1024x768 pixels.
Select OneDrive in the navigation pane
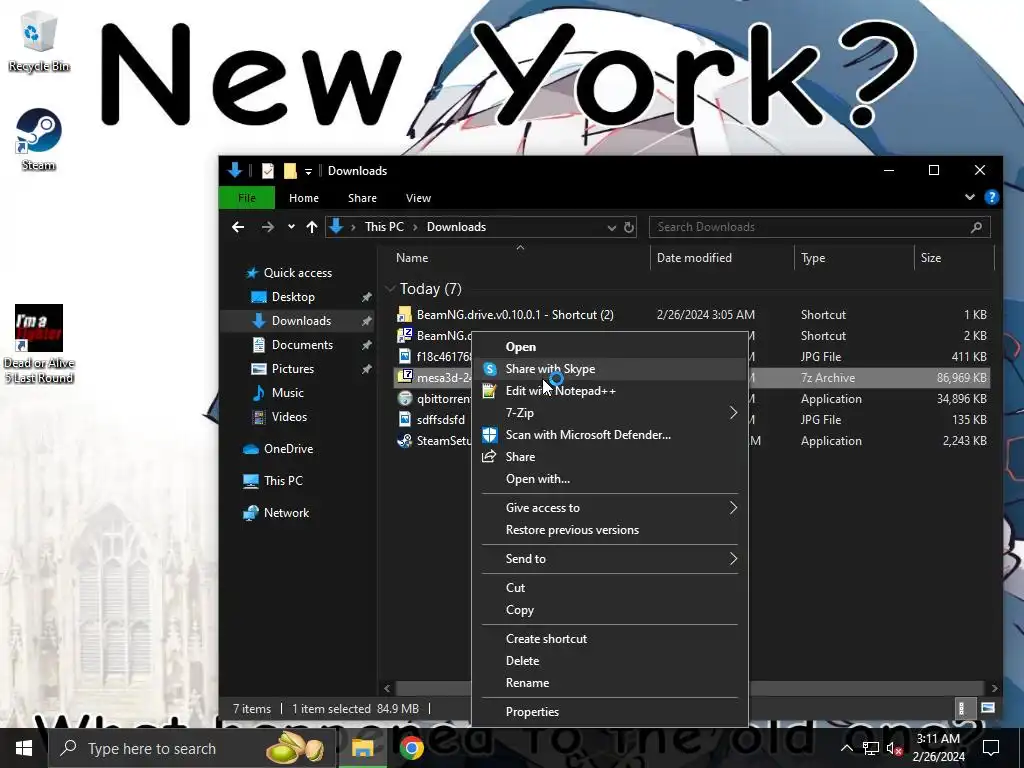click(288, 449)
